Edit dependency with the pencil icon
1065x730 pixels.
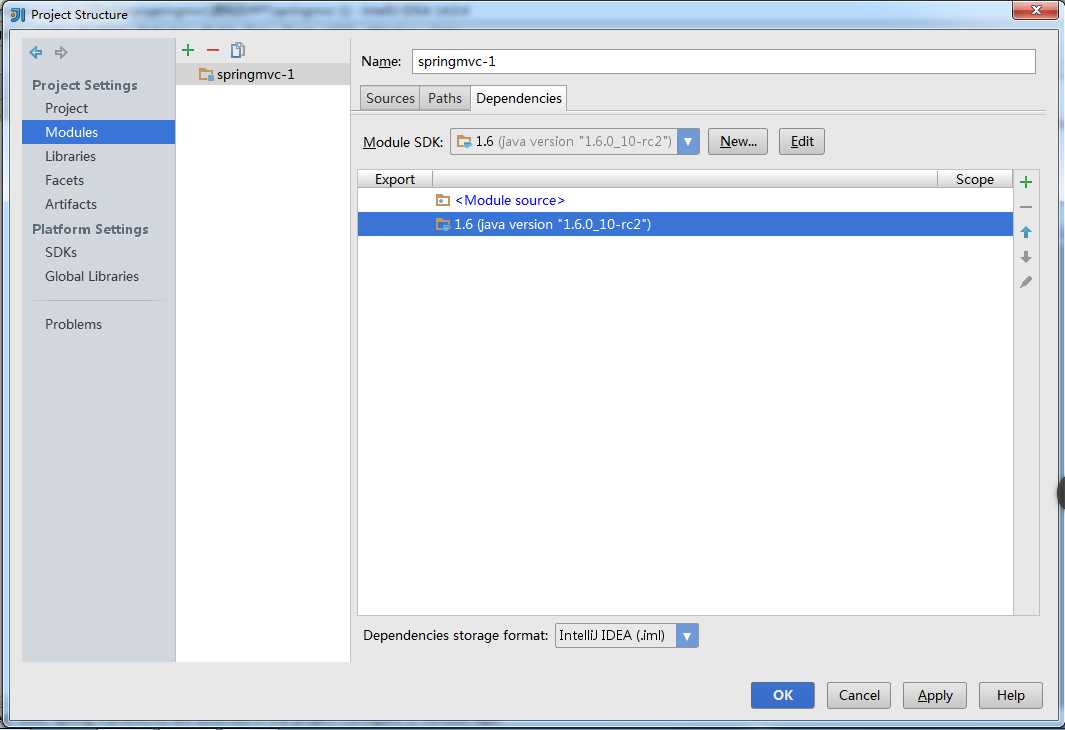[1026, 282]
